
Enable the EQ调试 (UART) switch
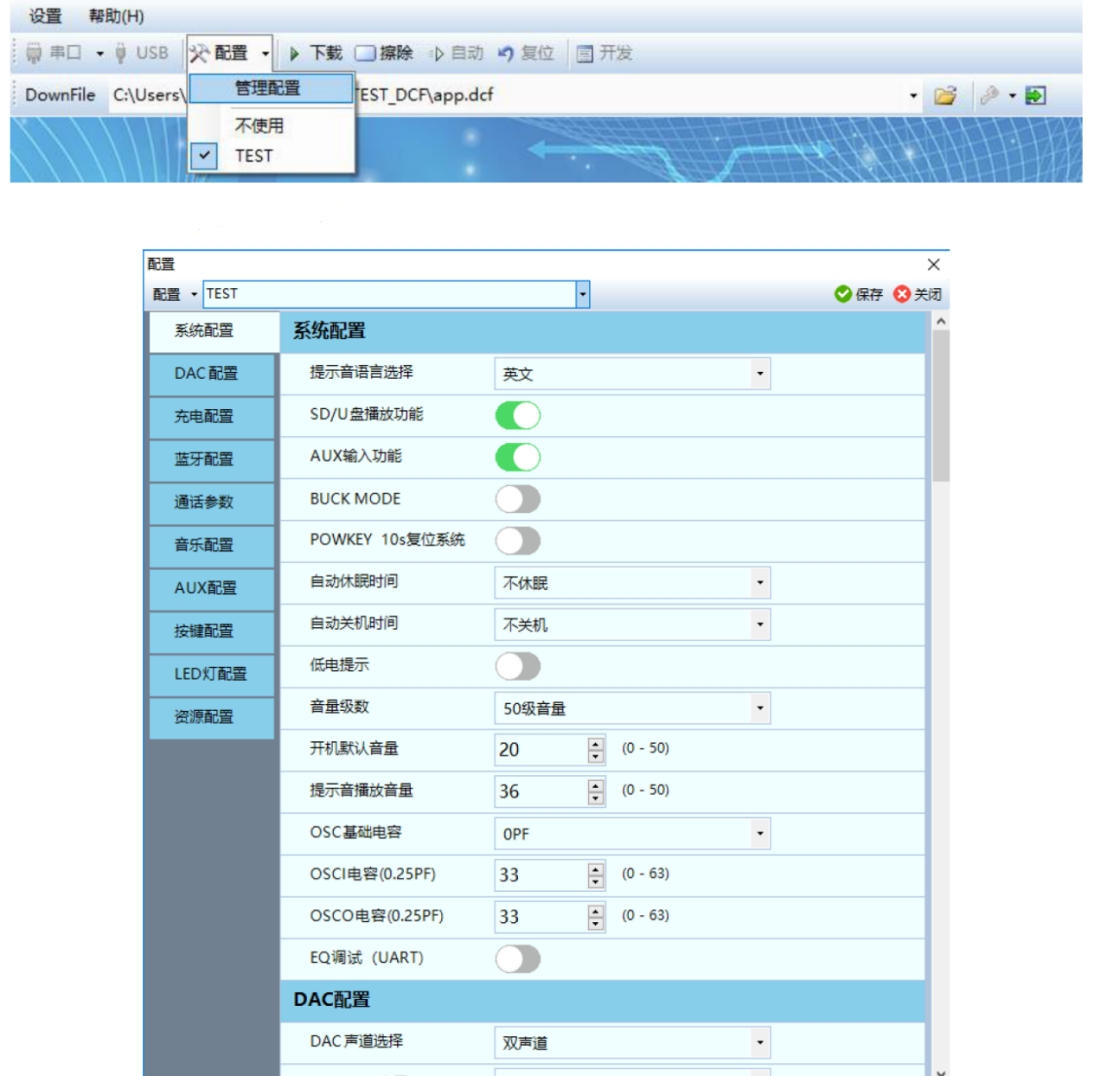[x=518, y=959]
